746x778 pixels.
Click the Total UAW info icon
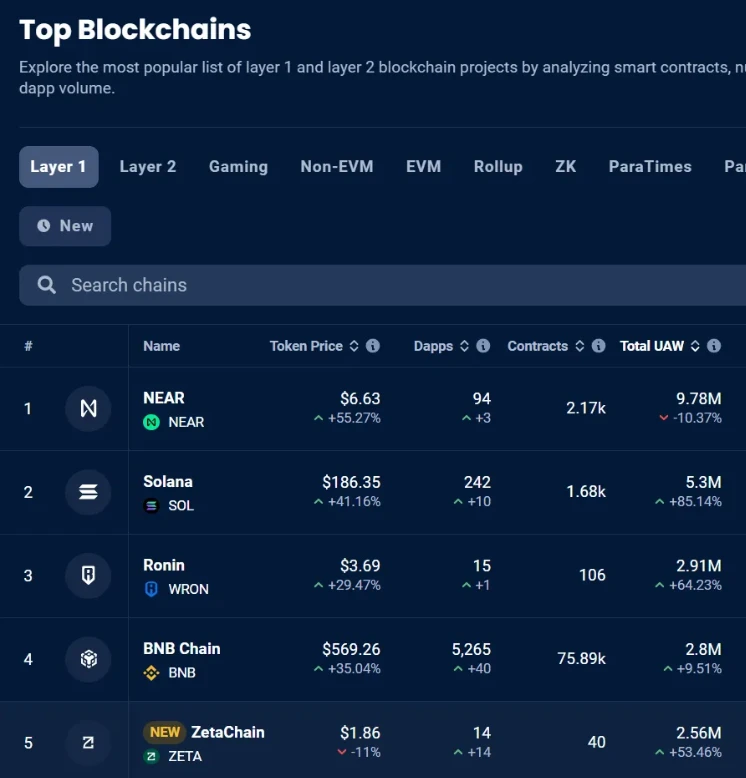click(714, 346)
